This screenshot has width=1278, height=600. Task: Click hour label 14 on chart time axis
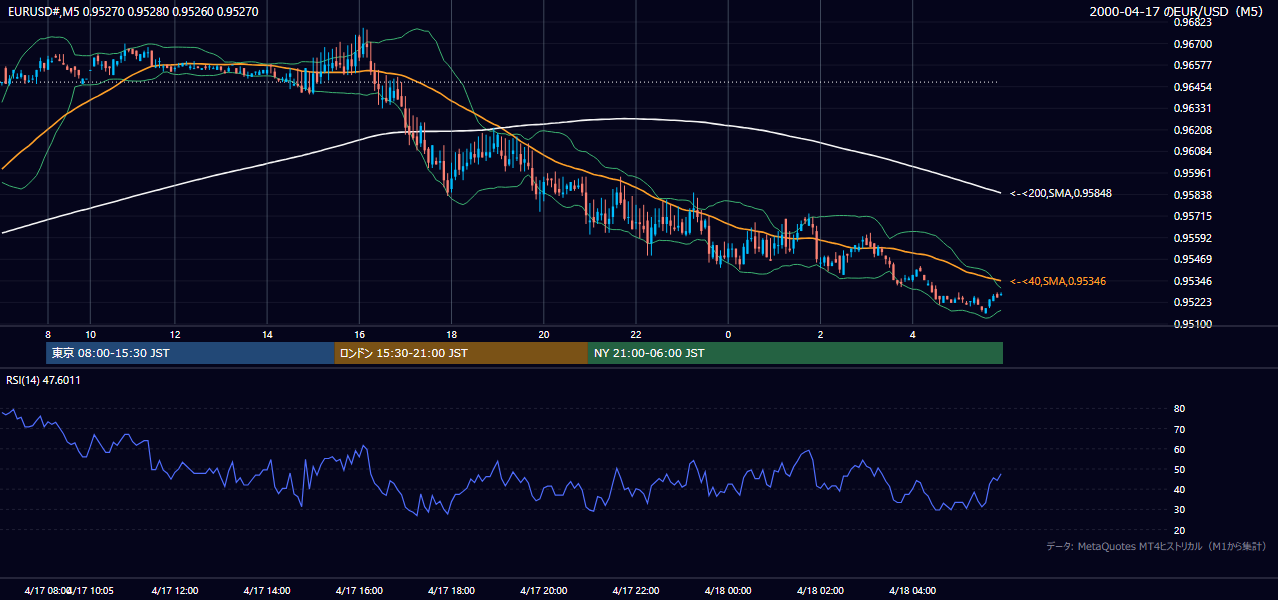point(267,334)
